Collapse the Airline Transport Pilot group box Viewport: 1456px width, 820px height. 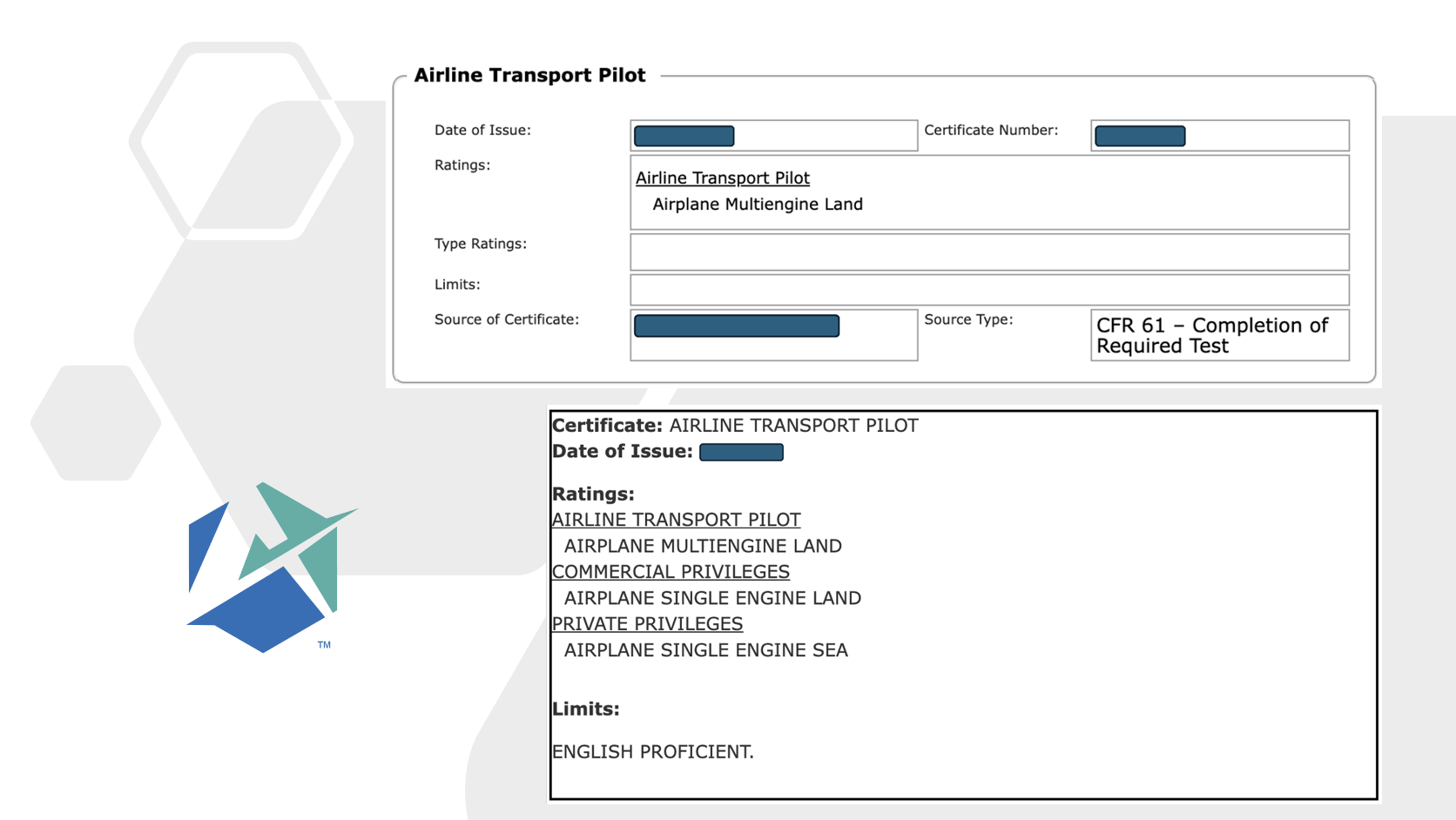tap(530, 75)
